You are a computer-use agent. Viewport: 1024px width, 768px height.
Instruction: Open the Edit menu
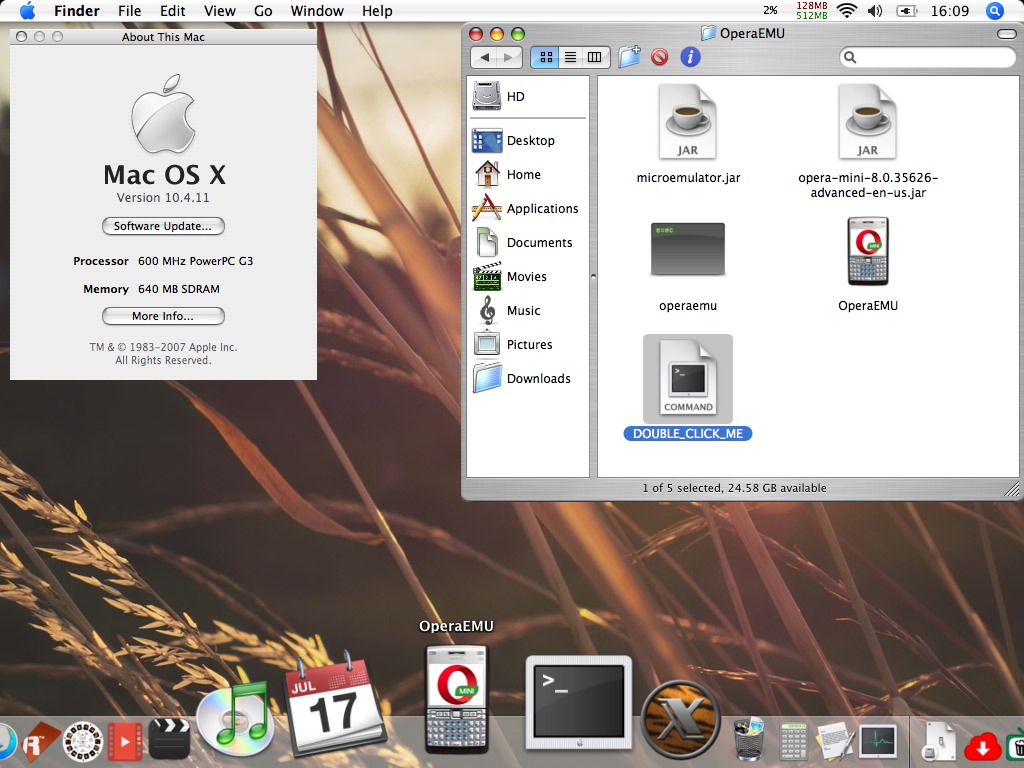(x=172, y=11)
